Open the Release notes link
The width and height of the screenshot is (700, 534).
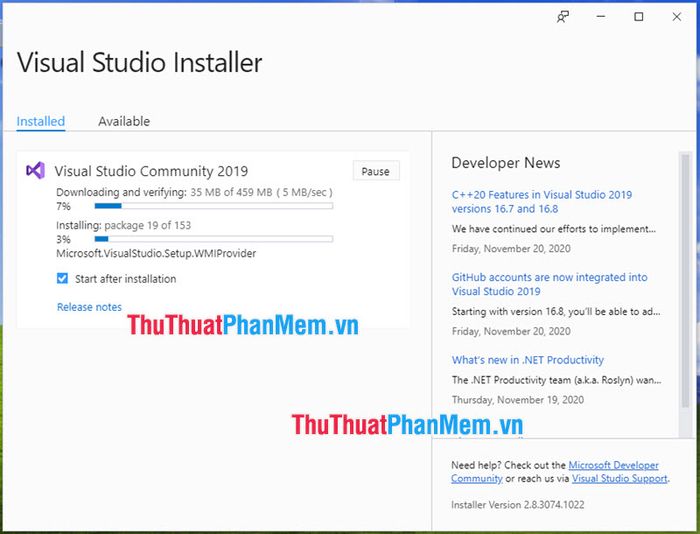point(89,307)
